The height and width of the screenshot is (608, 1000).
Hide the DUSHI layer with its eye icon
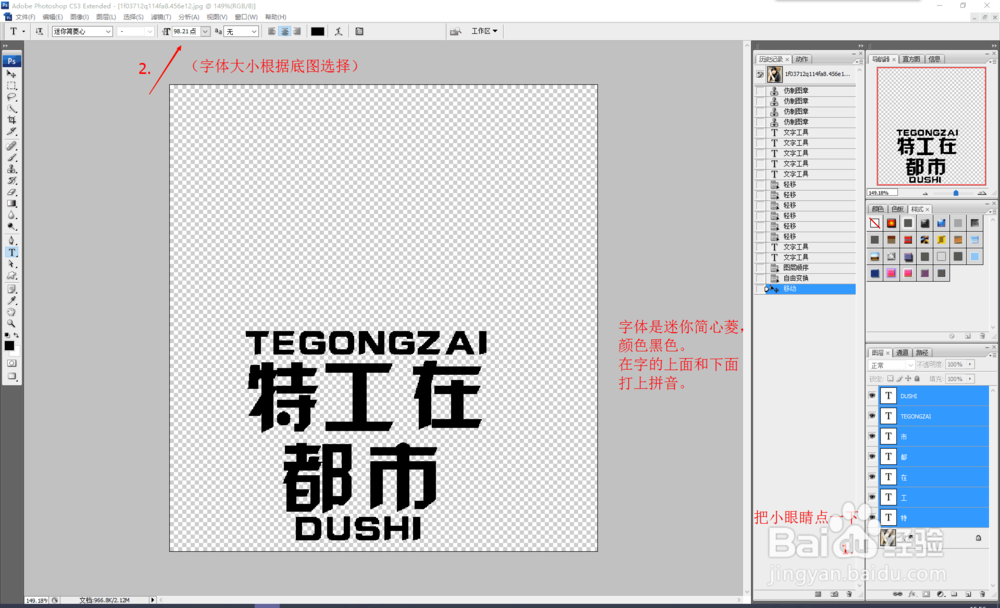pyautogui.click(x=872, y=396)
